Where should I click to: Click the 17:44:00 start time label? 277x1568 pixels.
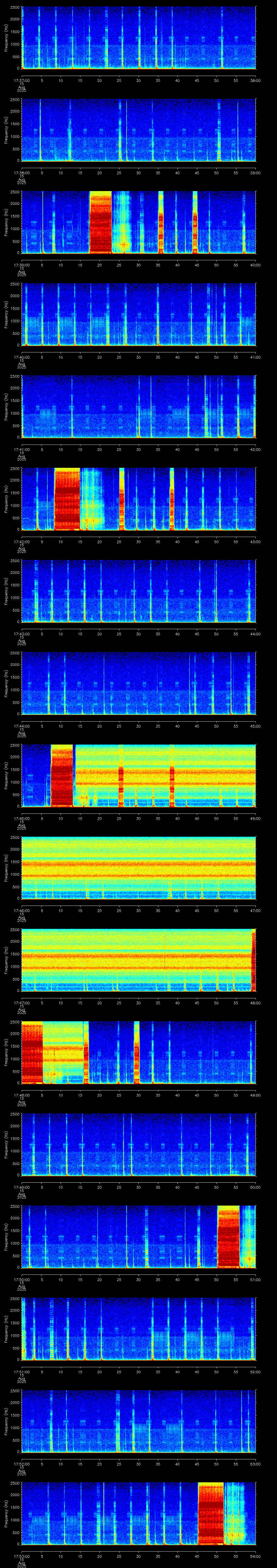click(21, 726)
